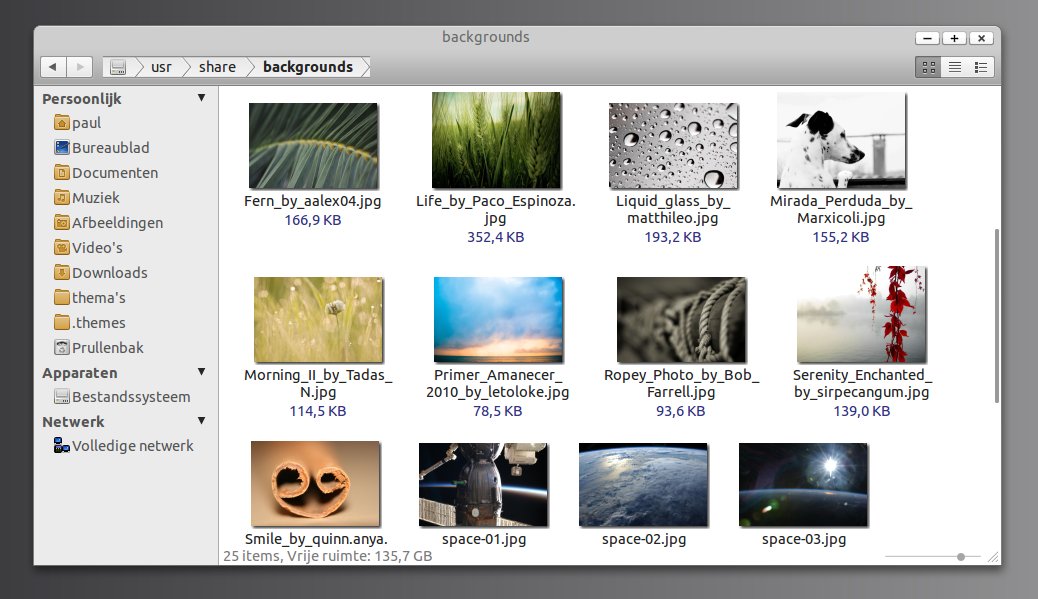The image size is (1038, 599).
Task: Select Morning_II_by_Tadas_N.jpg thumbnail
Action: [318, 320]
